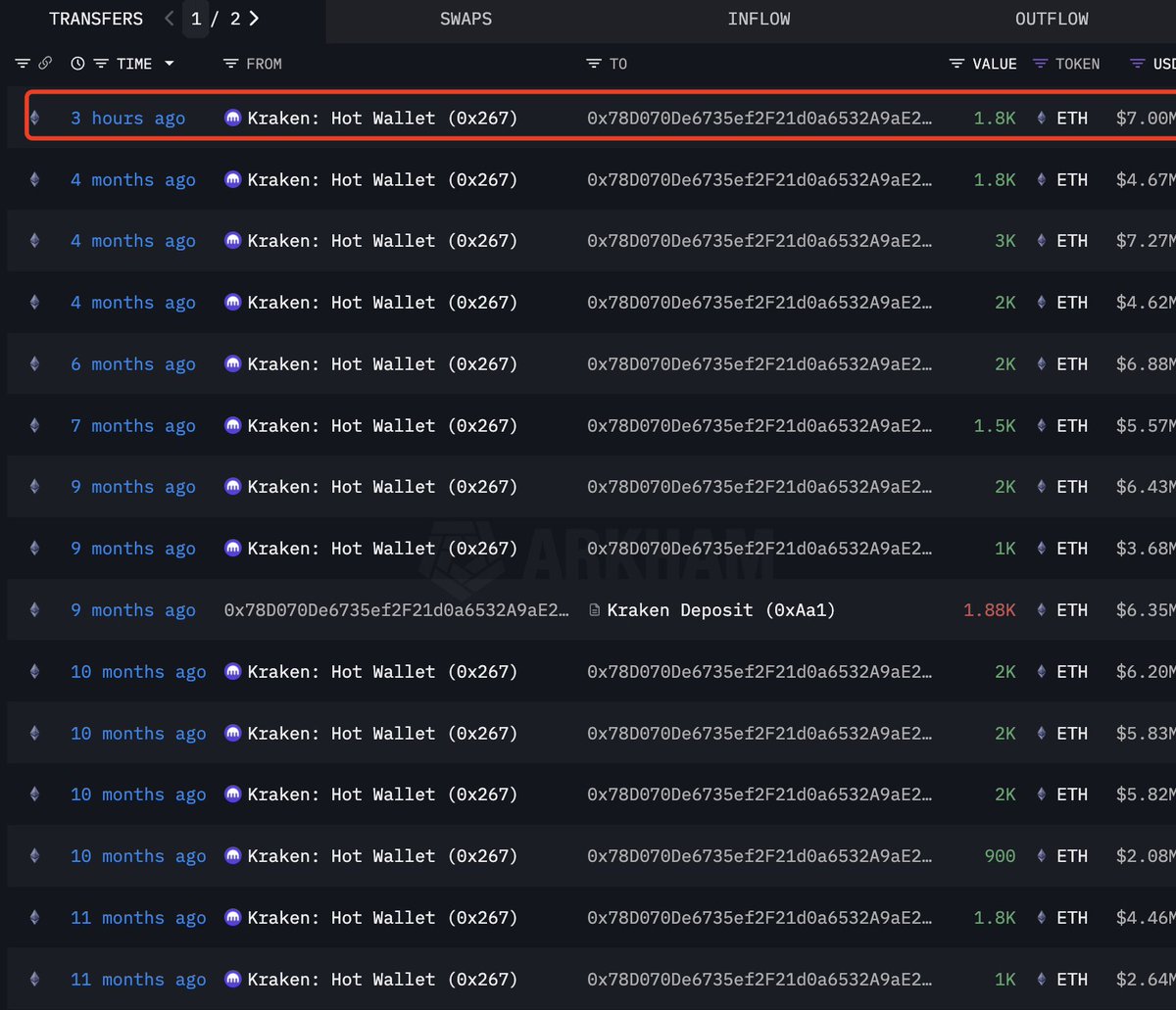Screen dimensions: 1176x1010
Task: Click the $7.00M USD amount
Action: click(1145, 119)
